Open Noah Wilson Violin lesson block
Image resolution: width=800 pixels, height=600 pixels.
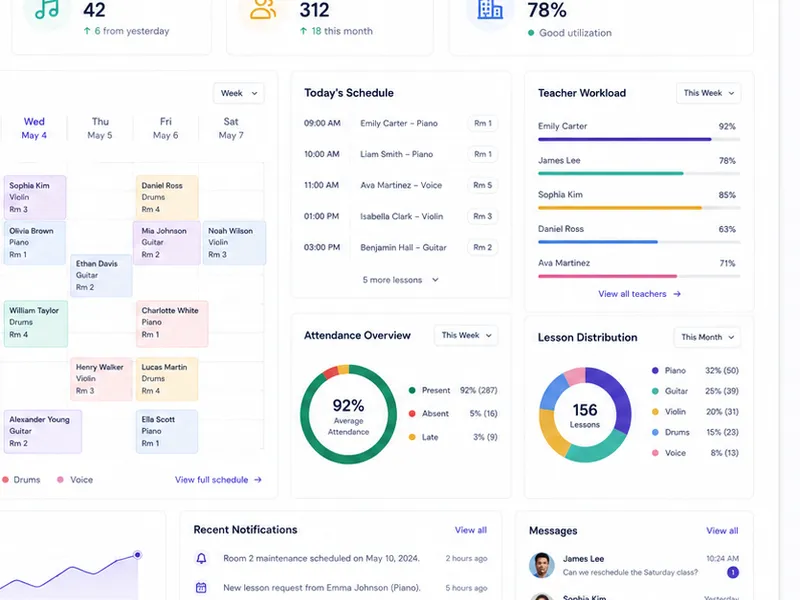pyautogui.click(x=234, y=242)
